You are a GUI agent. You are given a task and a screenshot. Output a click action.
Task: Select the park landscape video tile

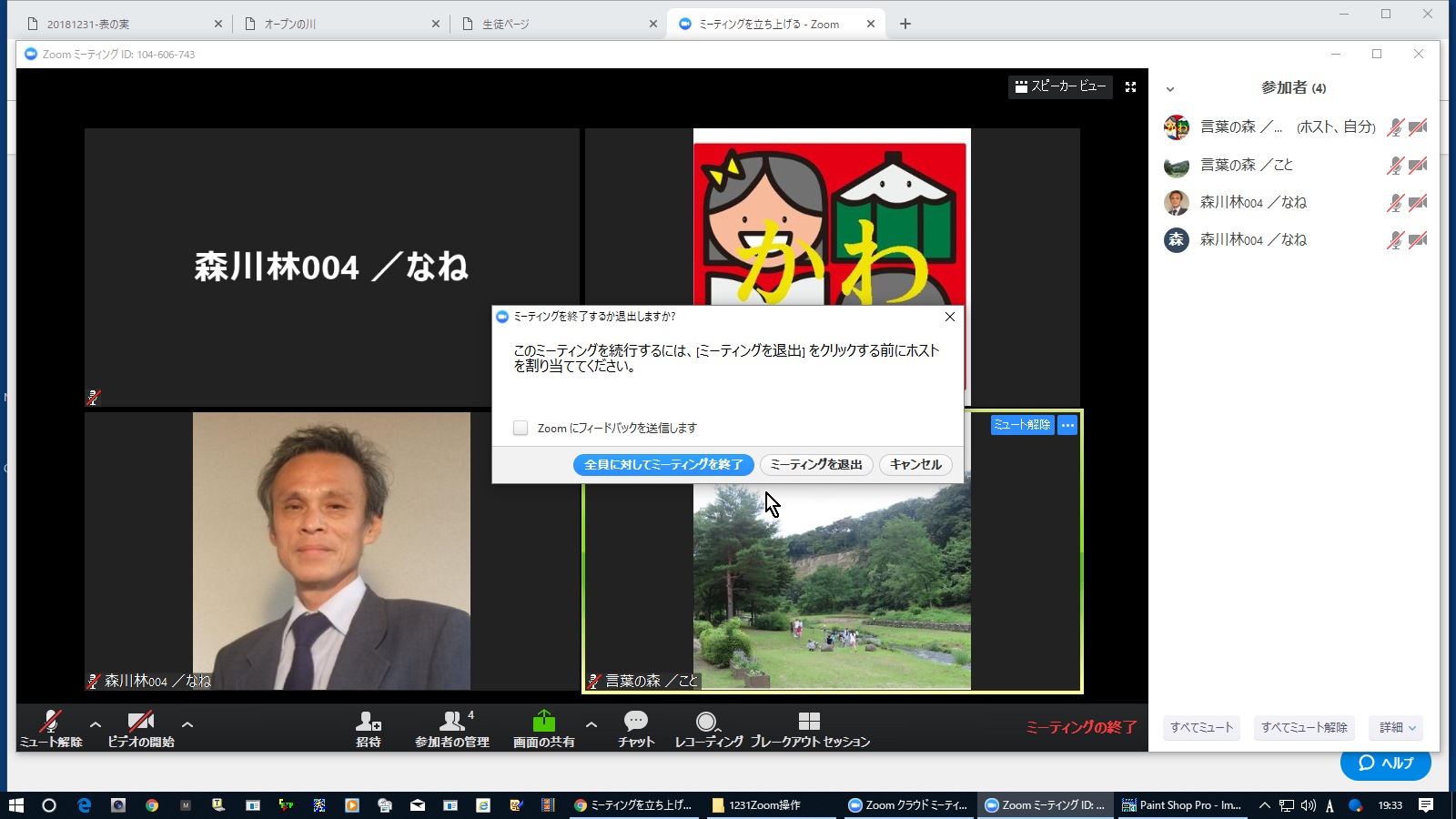(x=832, y=587)
